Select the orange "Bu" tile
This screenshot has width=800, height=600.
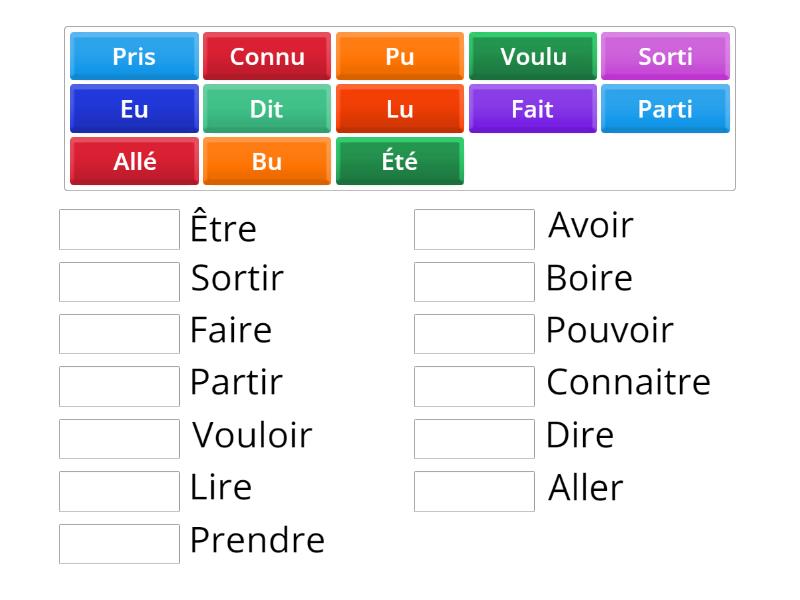pyautogui.click(x=266, y=161)
